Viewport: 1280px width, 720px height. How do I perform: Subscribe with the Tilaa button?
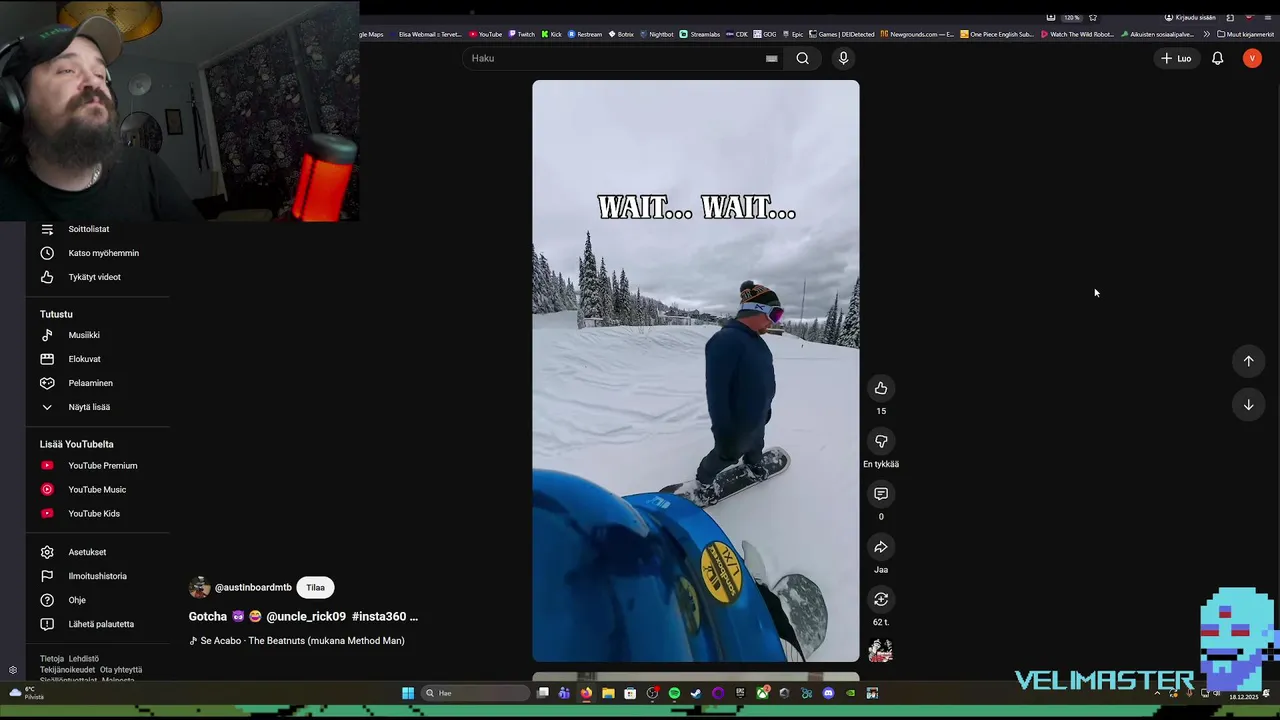[315, 588]
